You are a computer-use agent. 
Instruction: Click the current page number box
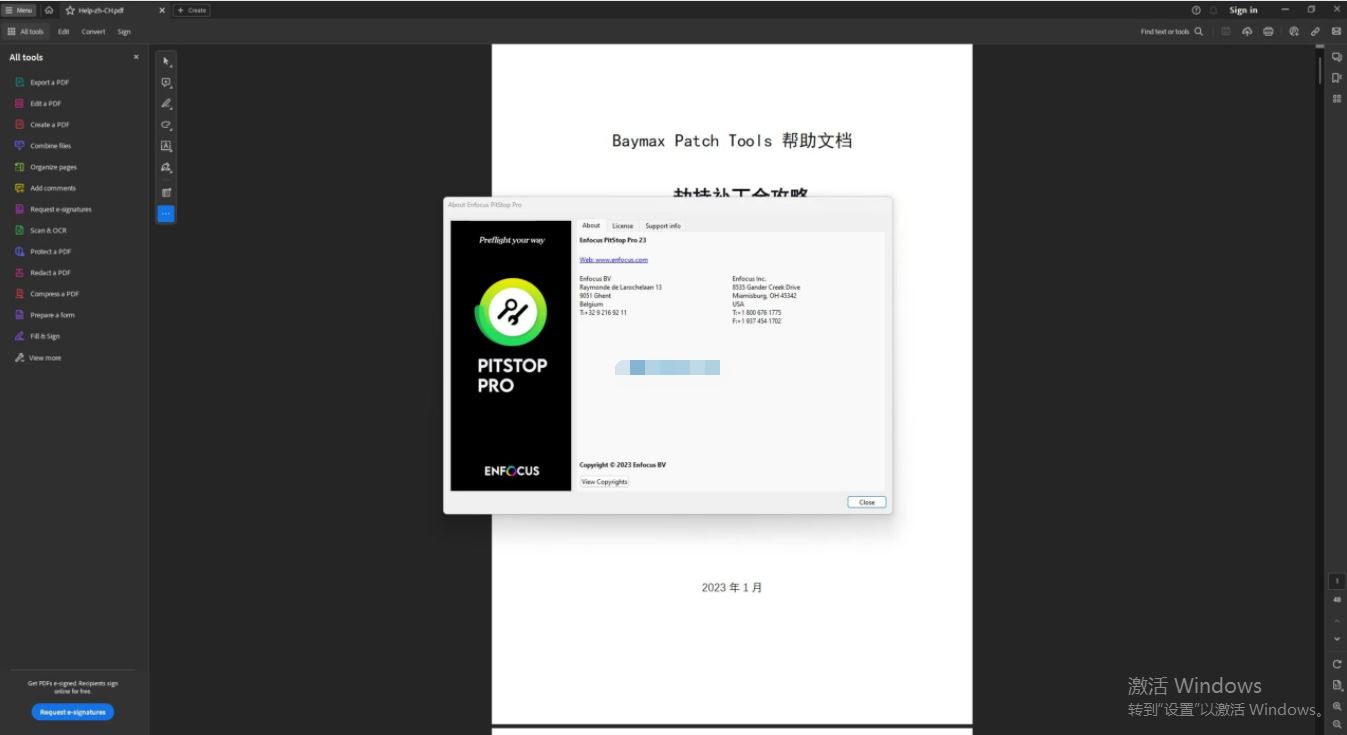(1337, 581)
